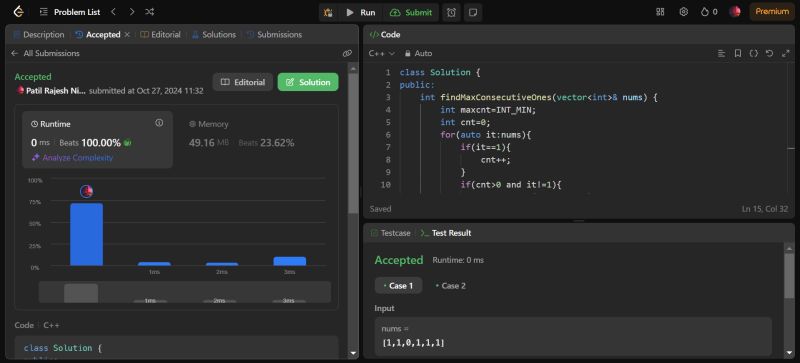Open the timer alarm clock icon
The width and height of the screenshot is (800, 363).
coord(452,12)
